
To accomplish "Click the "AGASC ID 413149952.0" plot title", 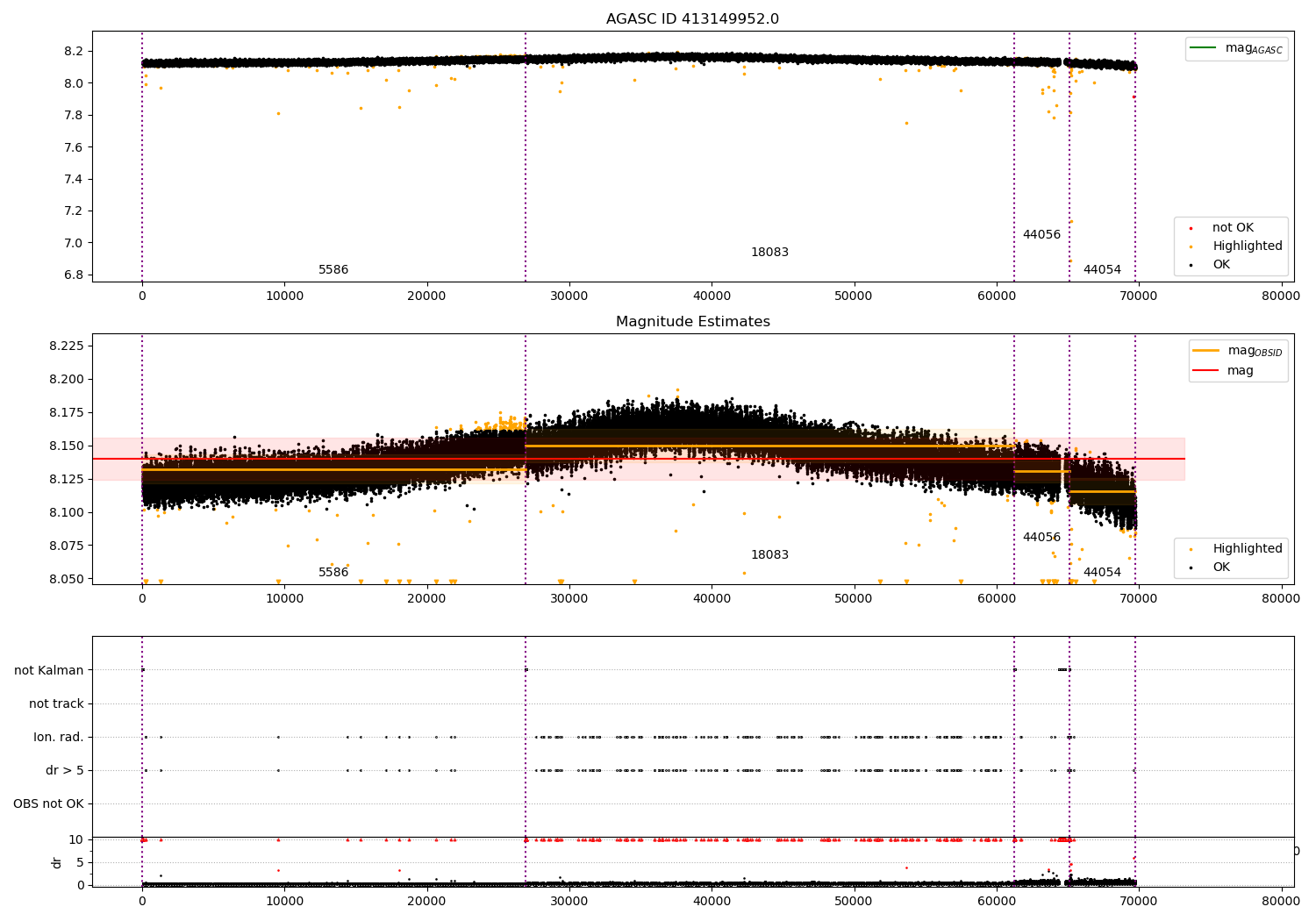I will coord(692,19).
